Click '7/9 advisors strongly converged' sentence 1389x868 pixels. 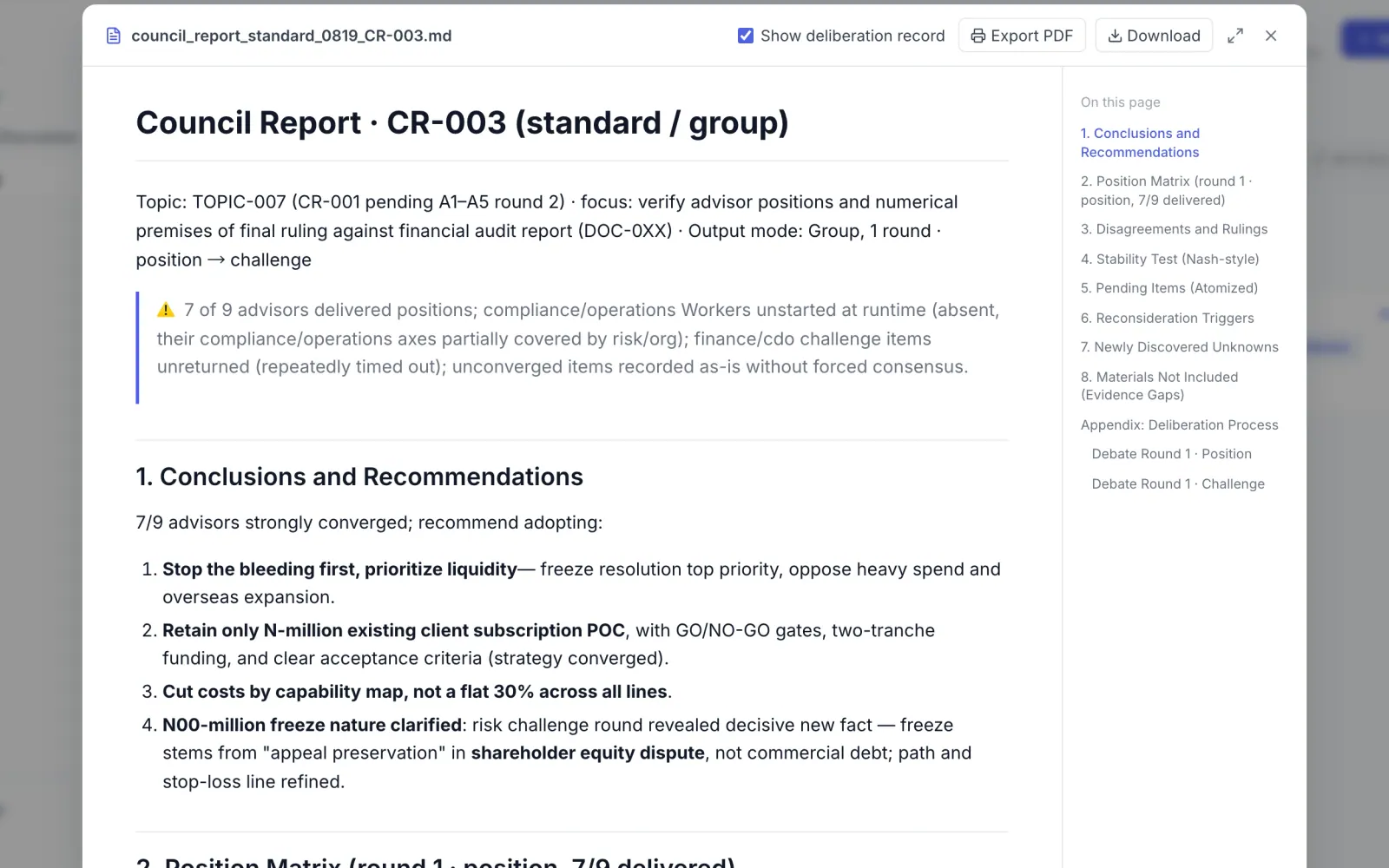pyautogui.click(x=369, y=523)
